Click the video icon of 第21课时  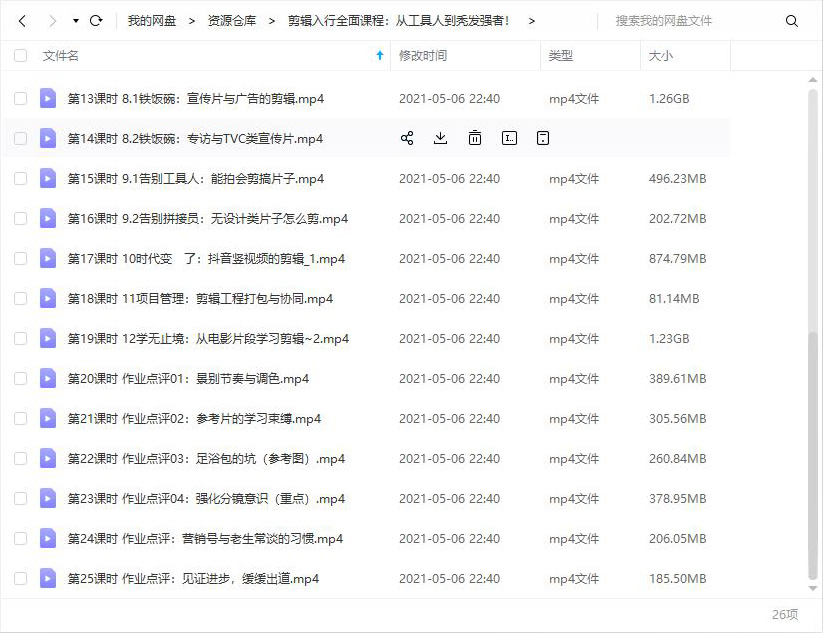coord(48,418)
